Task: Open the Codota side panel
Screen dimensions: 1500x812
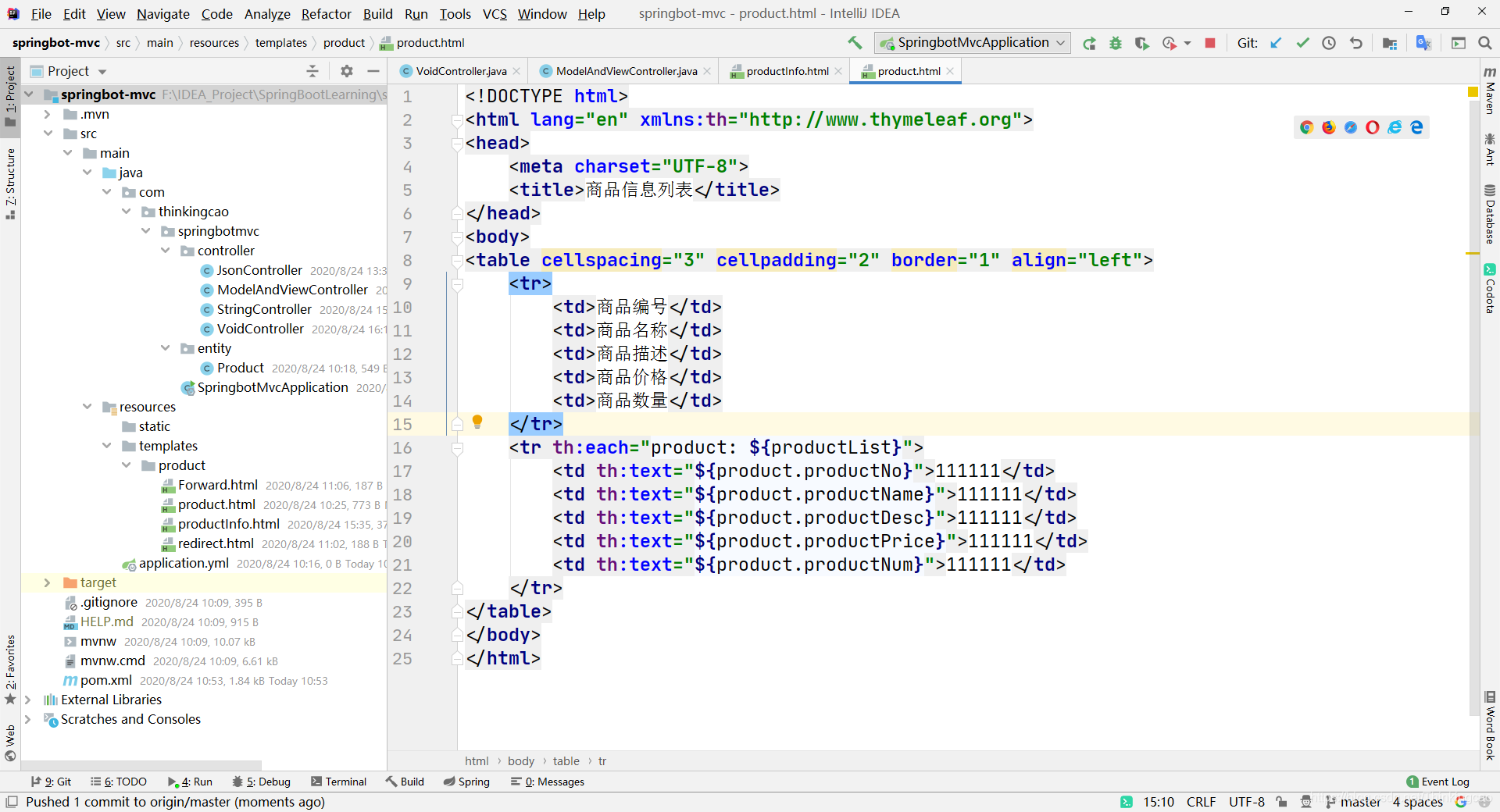Action: (x=1490, y=290)
